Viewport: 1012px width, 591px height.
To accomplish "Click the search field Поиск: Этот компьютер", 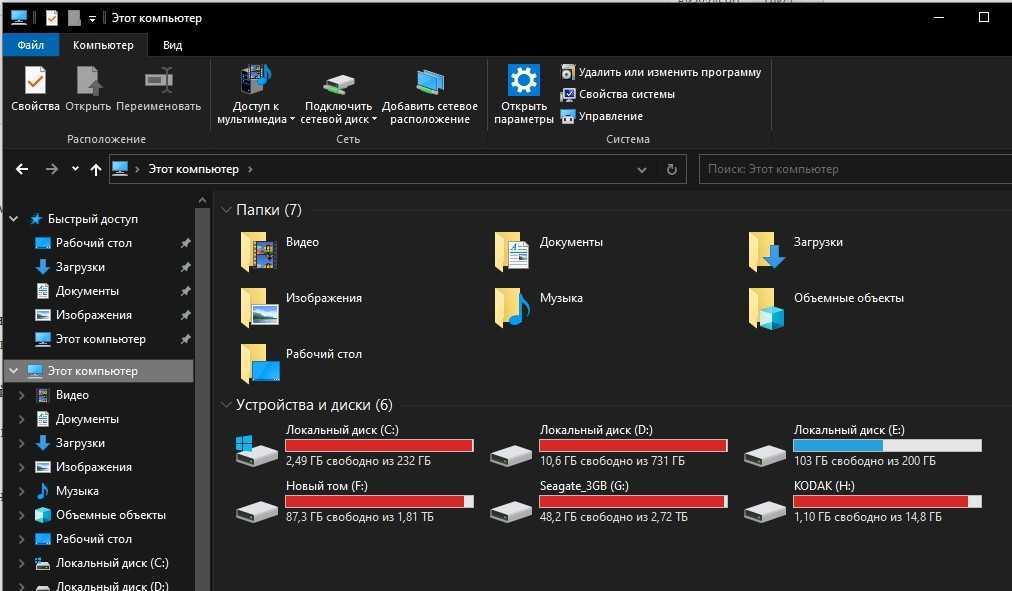I will pyautogui.click(x=850, y=169).
